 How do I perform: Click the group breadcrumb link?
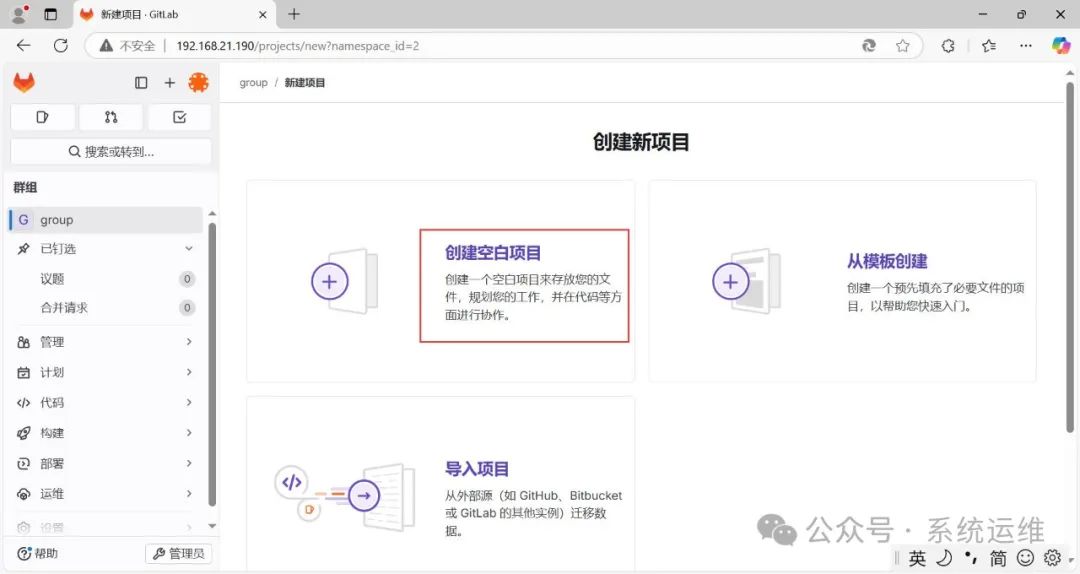point(253,83)
